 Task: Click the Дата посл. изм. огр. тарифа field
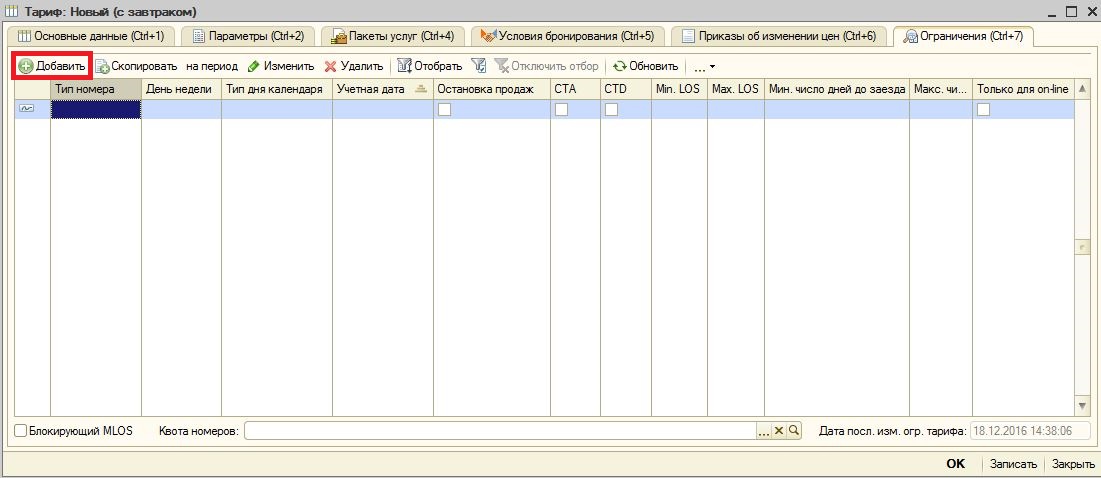1030,431
